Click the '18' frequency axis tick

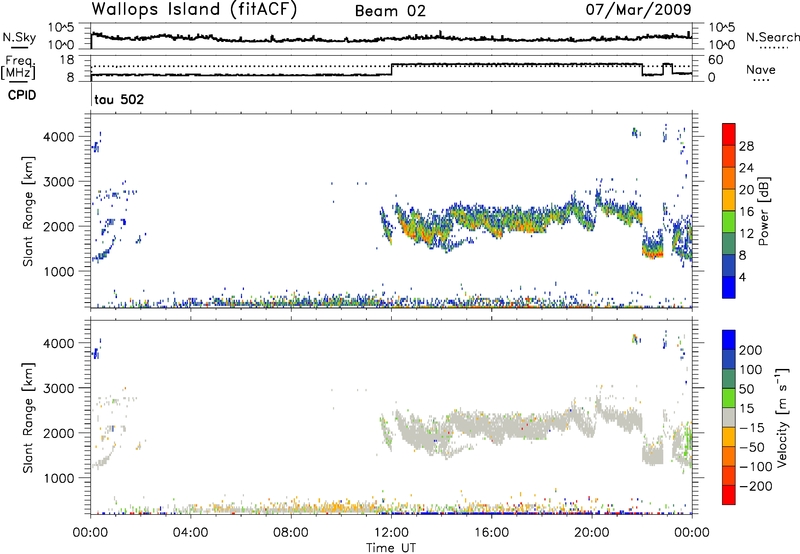(x=67, y=60)
